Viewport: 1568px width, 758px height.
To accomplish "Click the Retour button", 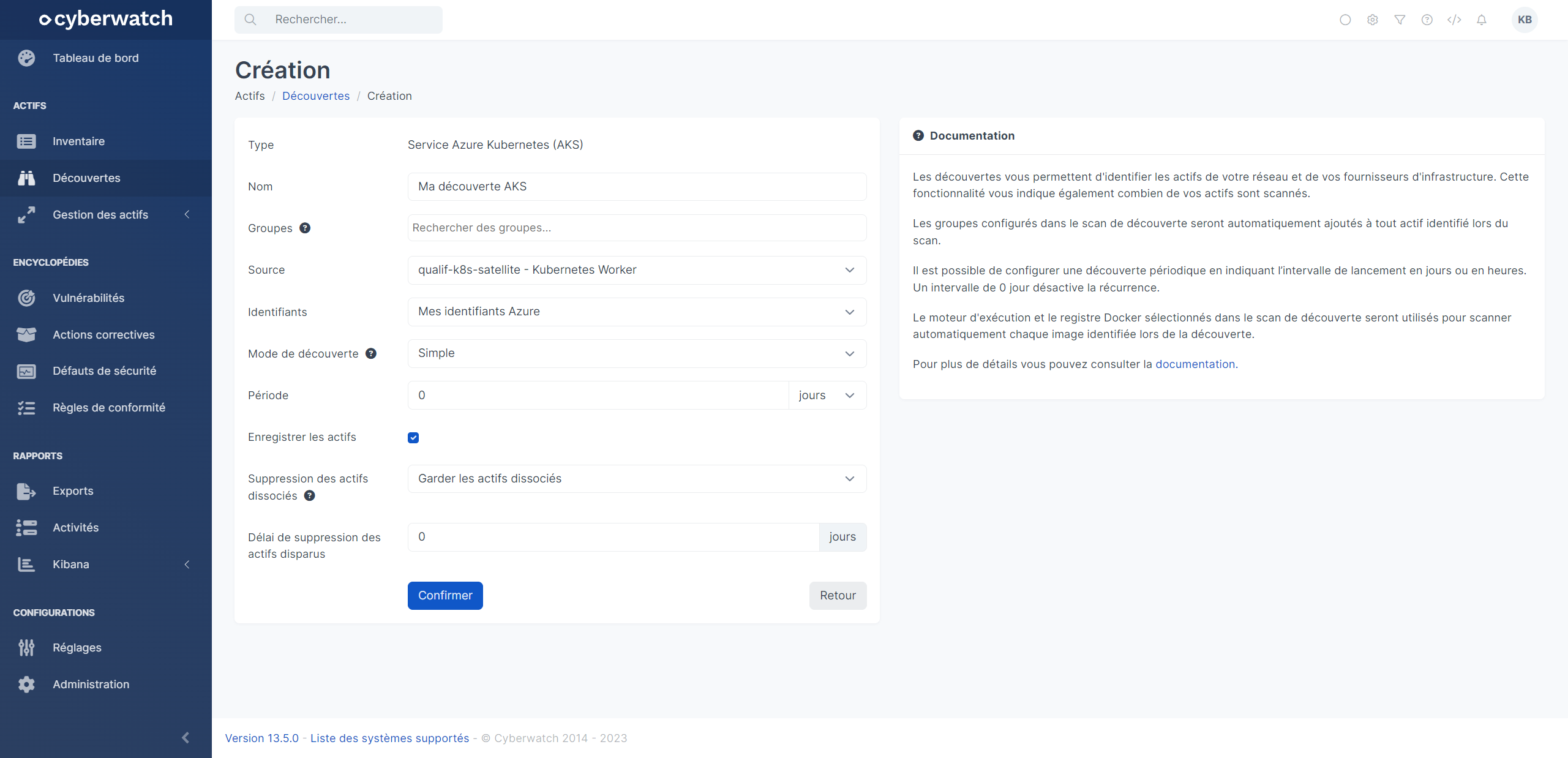I will [x=838, y=596].
